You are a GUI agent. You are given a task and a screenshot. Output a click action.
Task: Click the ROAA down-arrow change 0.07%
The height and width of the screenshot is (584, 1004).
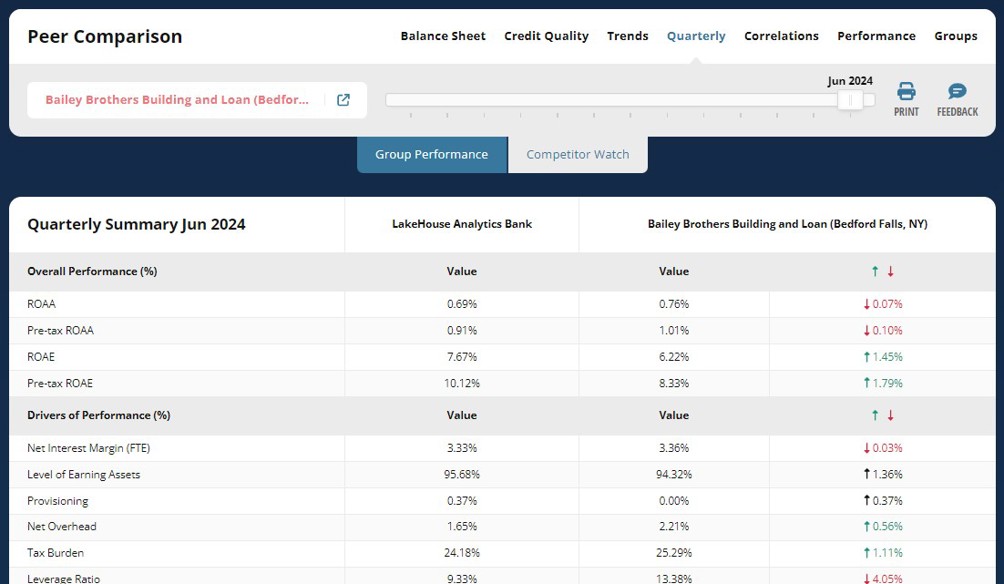pyautogui.click(x=882, y=304)
